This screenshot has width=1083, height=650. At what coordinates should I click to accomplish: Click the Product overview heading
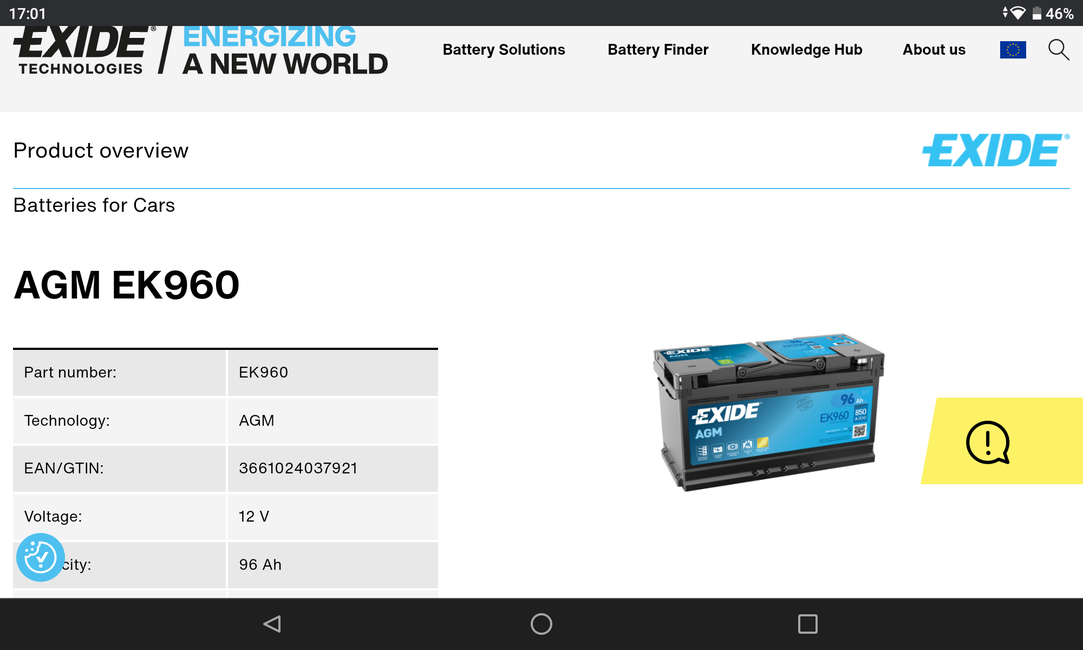tap(101, 151)
